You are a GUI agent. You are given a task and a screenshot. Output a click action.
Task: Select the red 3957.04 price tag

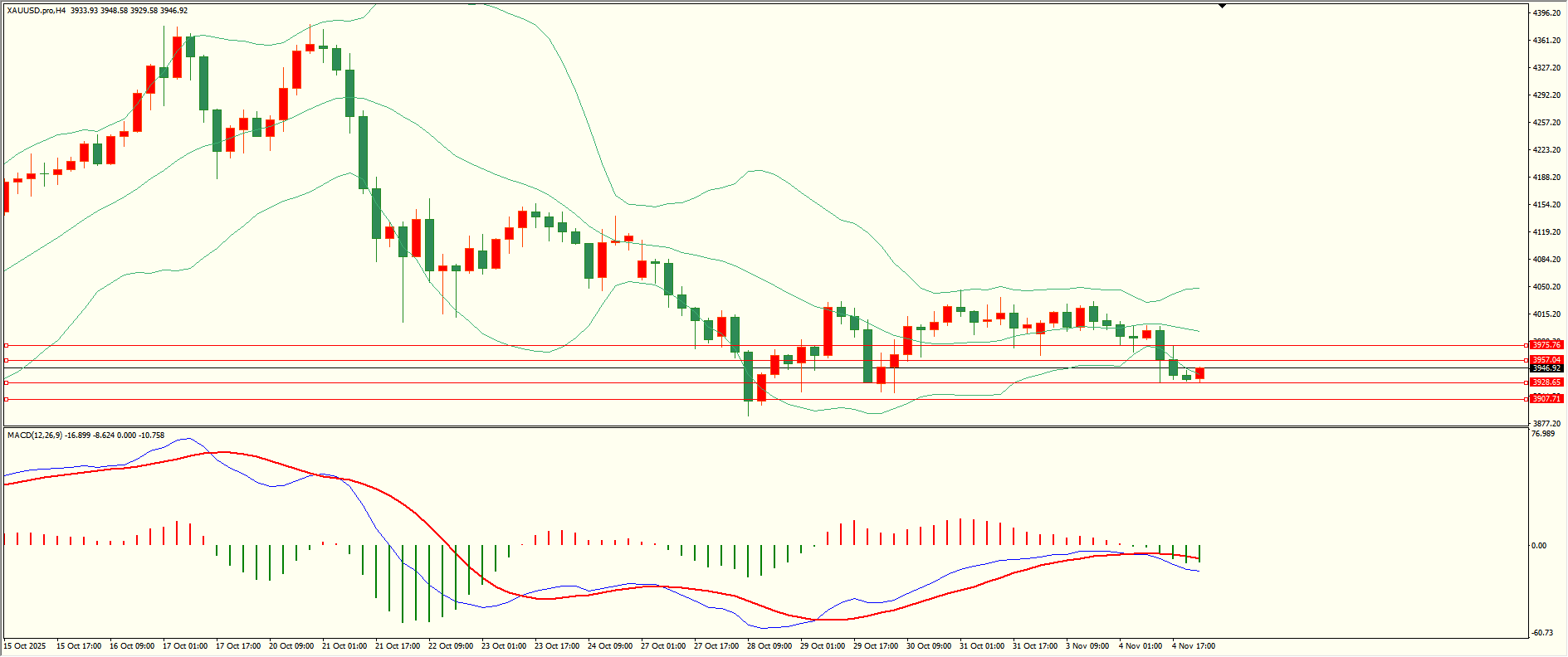pos(1546,360)
